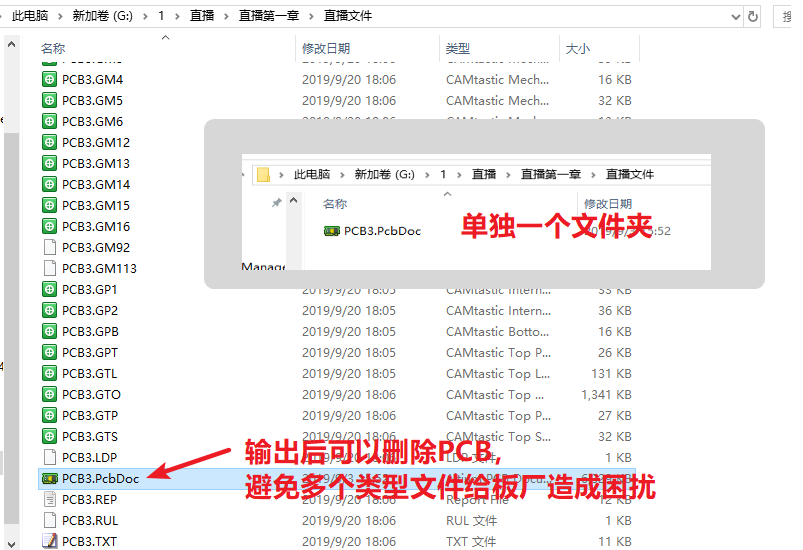Screen dimensions: 803x550
Task: Click the PCB3.TXT text file icon
Action: [50, 541]
